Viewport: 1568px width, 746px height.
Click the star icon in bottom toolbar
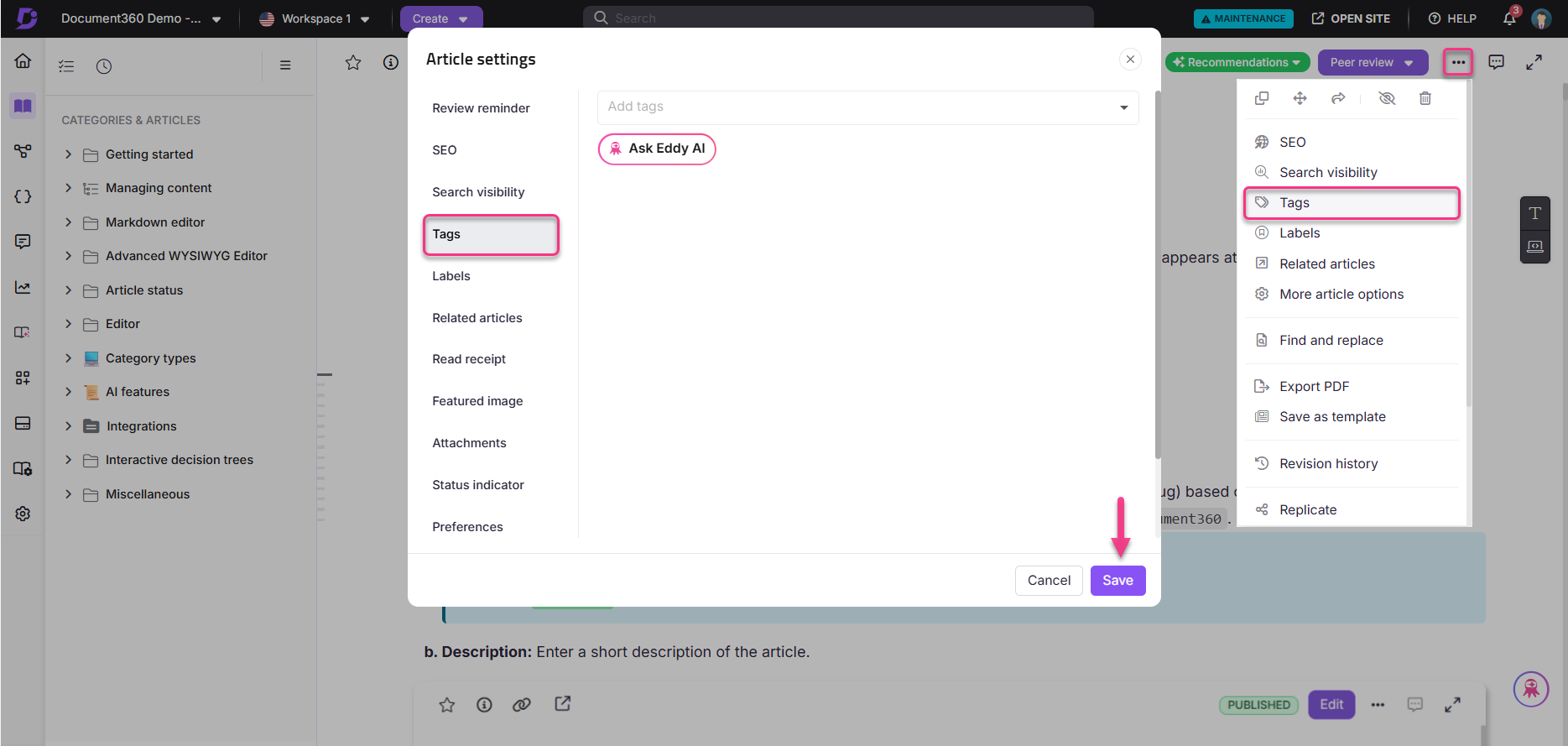click(447, 705)
